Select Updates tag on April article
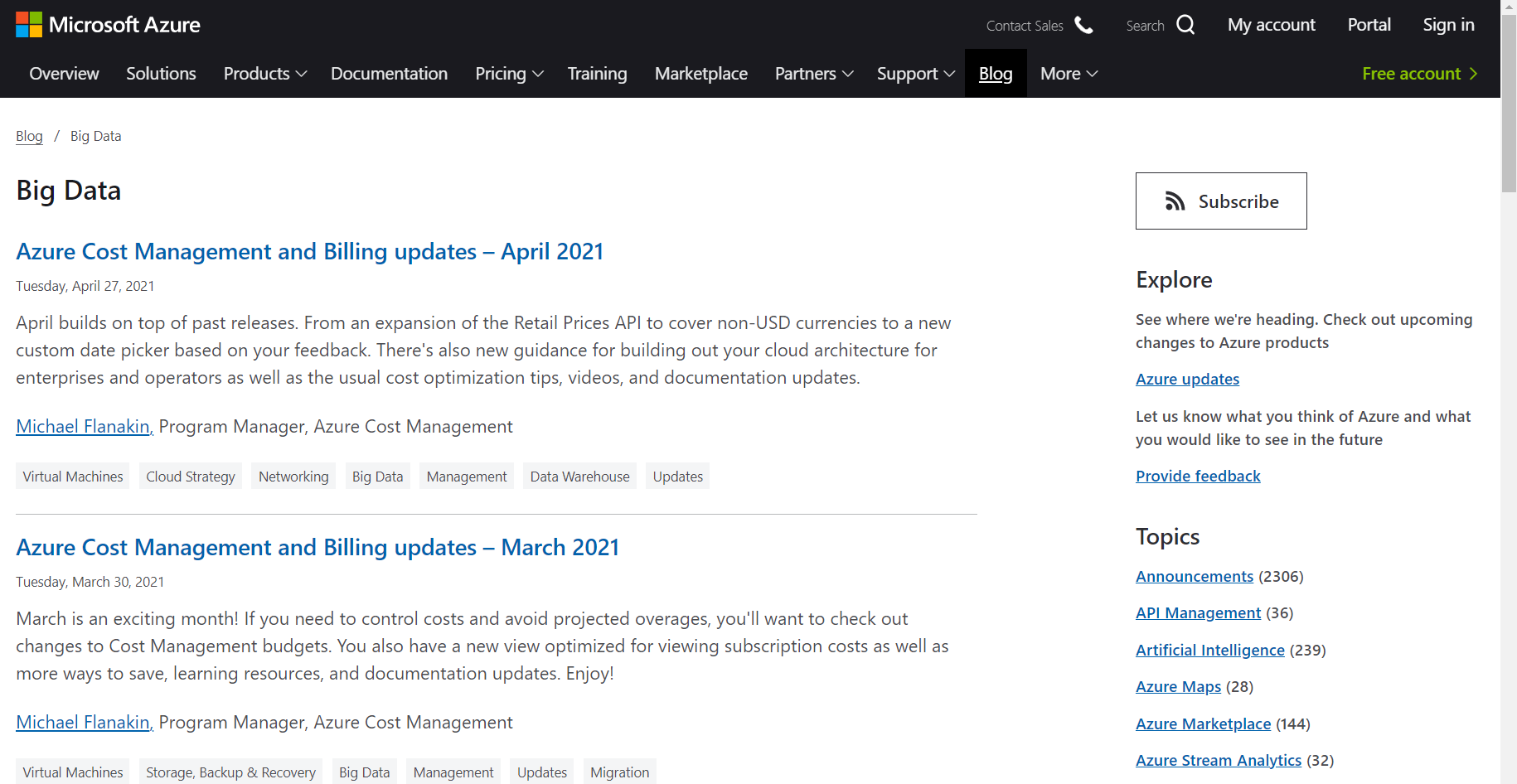This screenshot has width=1517, height=784. pyautogui.click(x=677, y=477)
